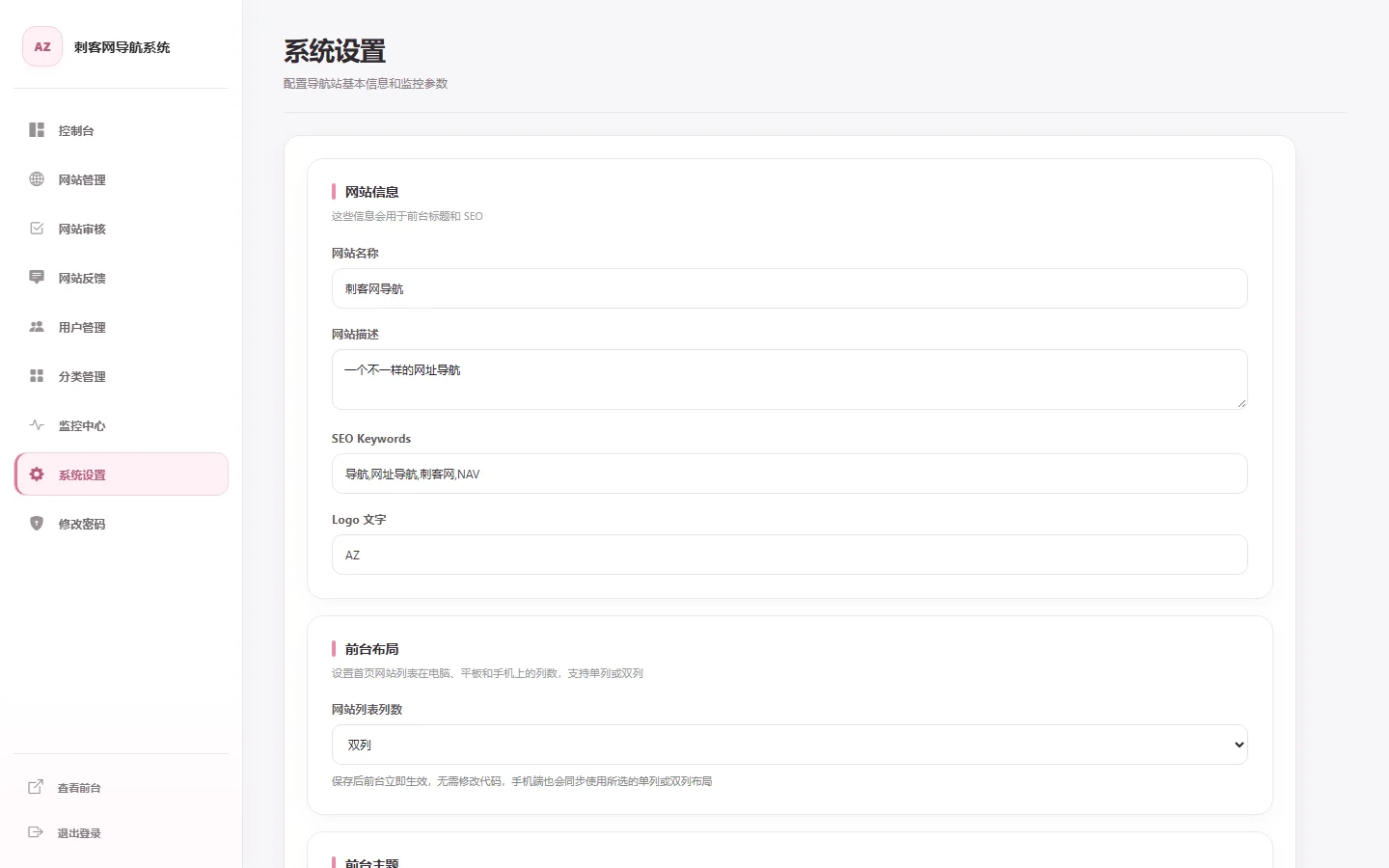Follow the 查看前台 link
Screen dimensions: 1389x868
pyautogui.click(x=122, y=787)
